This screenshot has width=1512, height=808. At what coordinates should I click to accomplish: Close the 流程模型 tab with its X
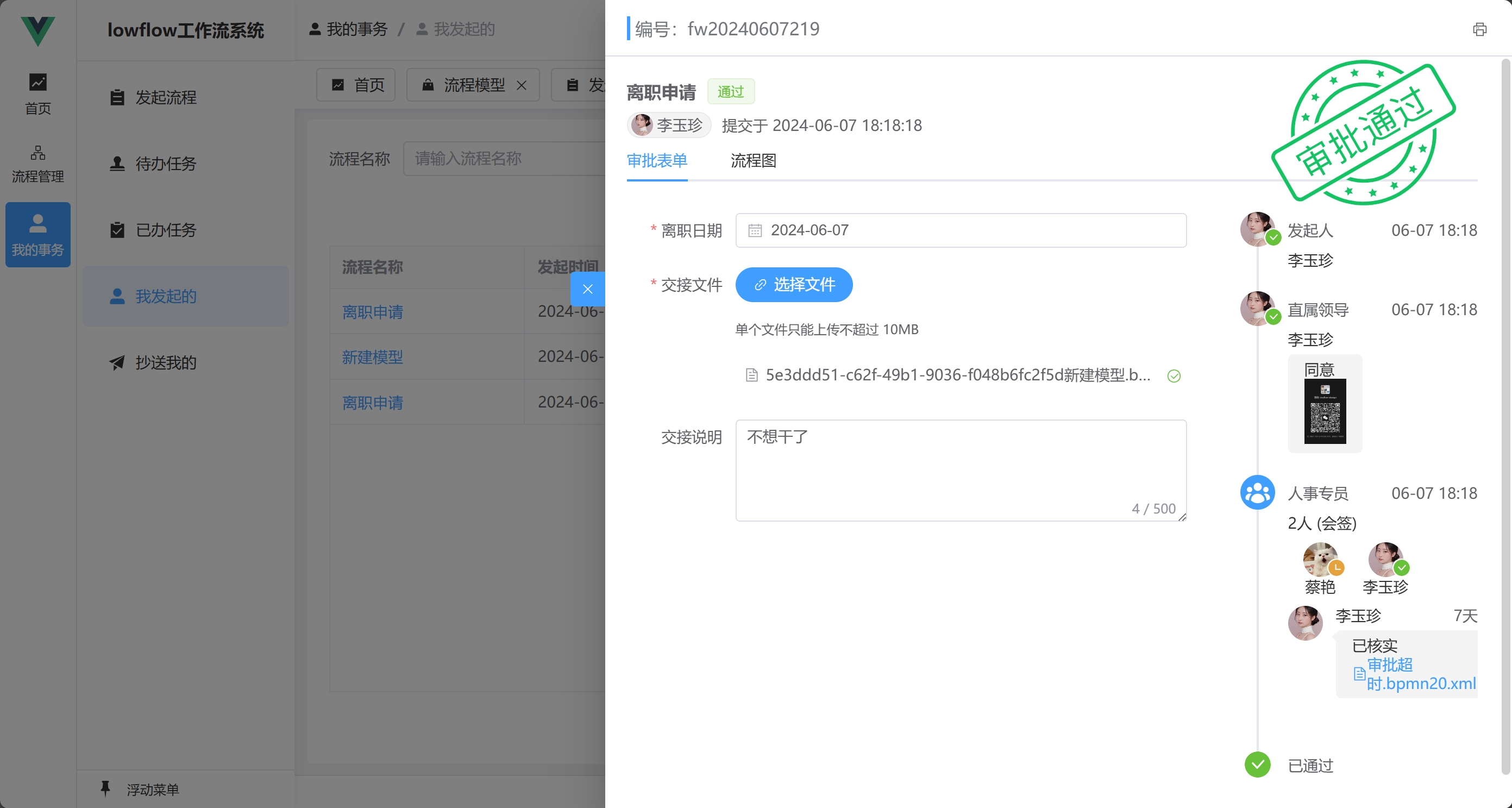pyautogui.click(x=521, y=86)
